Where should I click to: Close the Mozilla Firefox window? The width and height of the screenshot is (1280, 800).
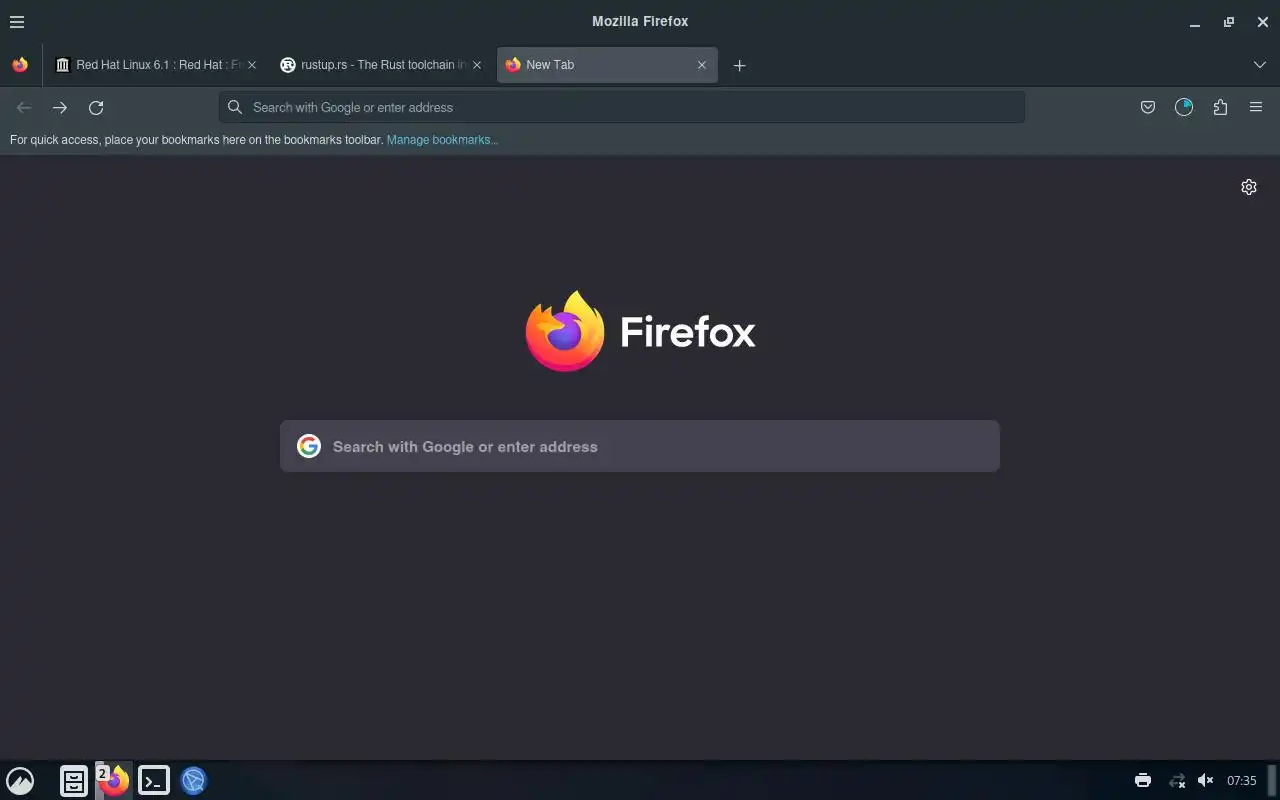point(1262,22)
